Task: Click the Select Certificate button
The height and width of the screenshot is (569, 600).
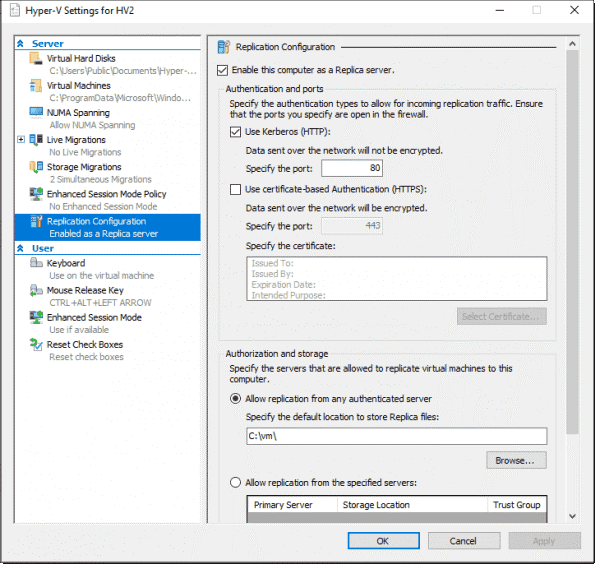Action: click(x=501, y=316)
